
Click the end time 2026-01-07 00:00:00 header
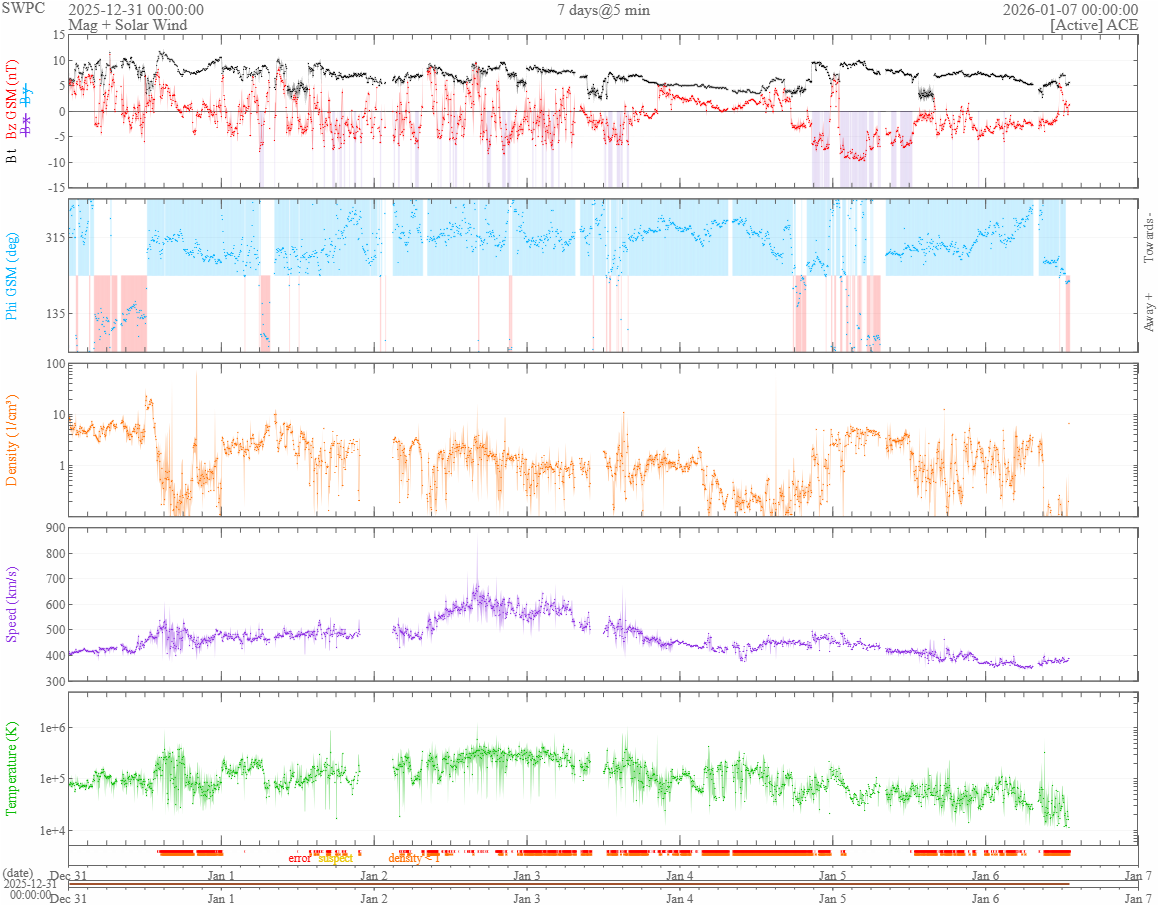(x=1070, y=10)
